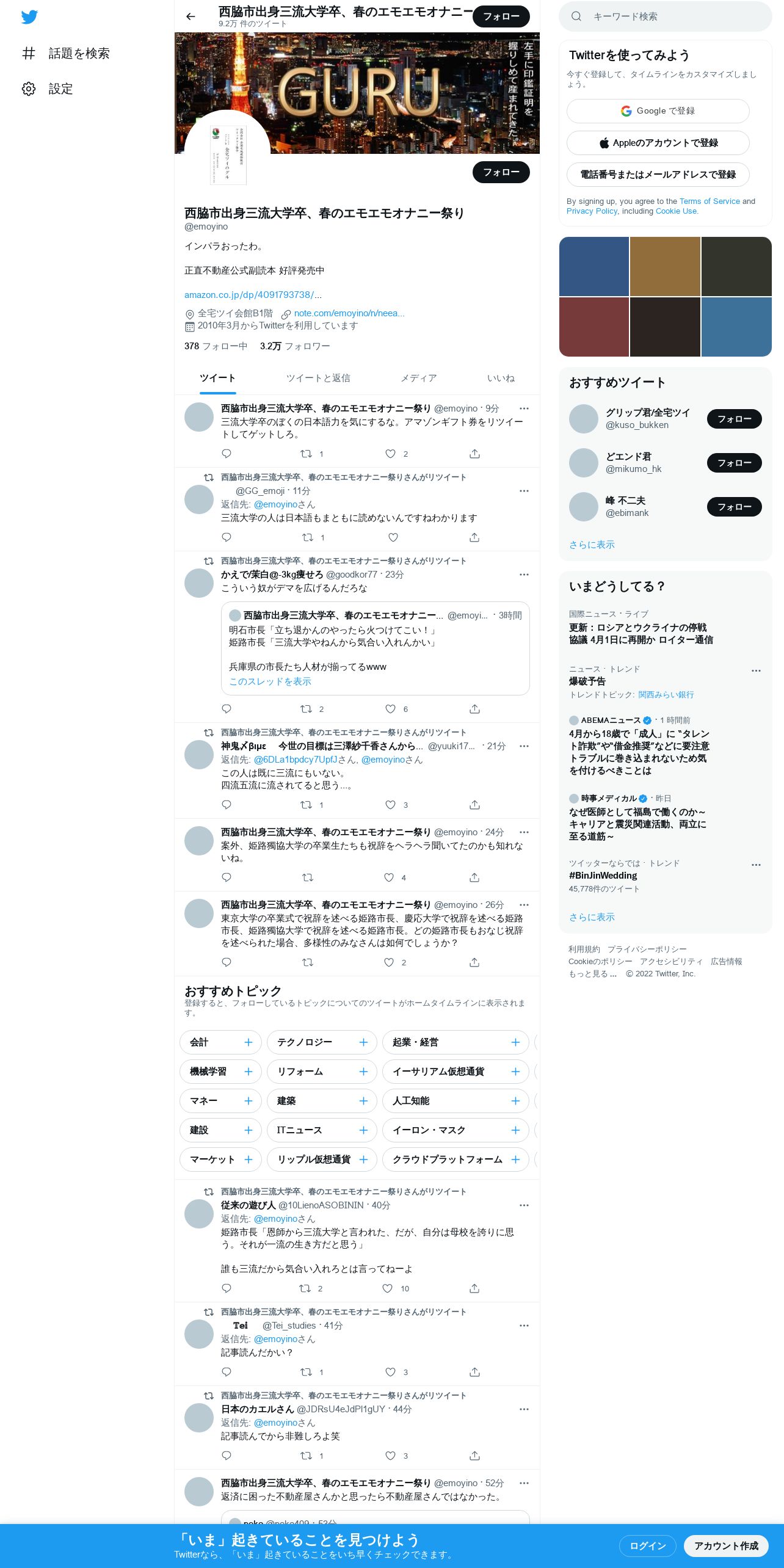Add the 機械学習 topic

tap(248, 1072)
